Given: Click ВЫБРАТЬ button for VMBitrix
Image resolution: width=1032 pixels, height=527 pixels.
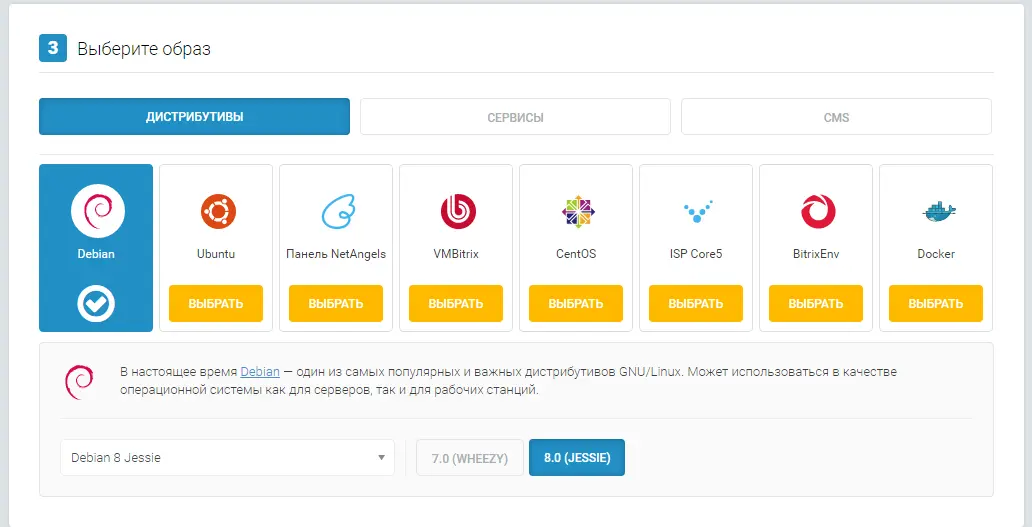Looking at the screenshot, I should 455,303.
